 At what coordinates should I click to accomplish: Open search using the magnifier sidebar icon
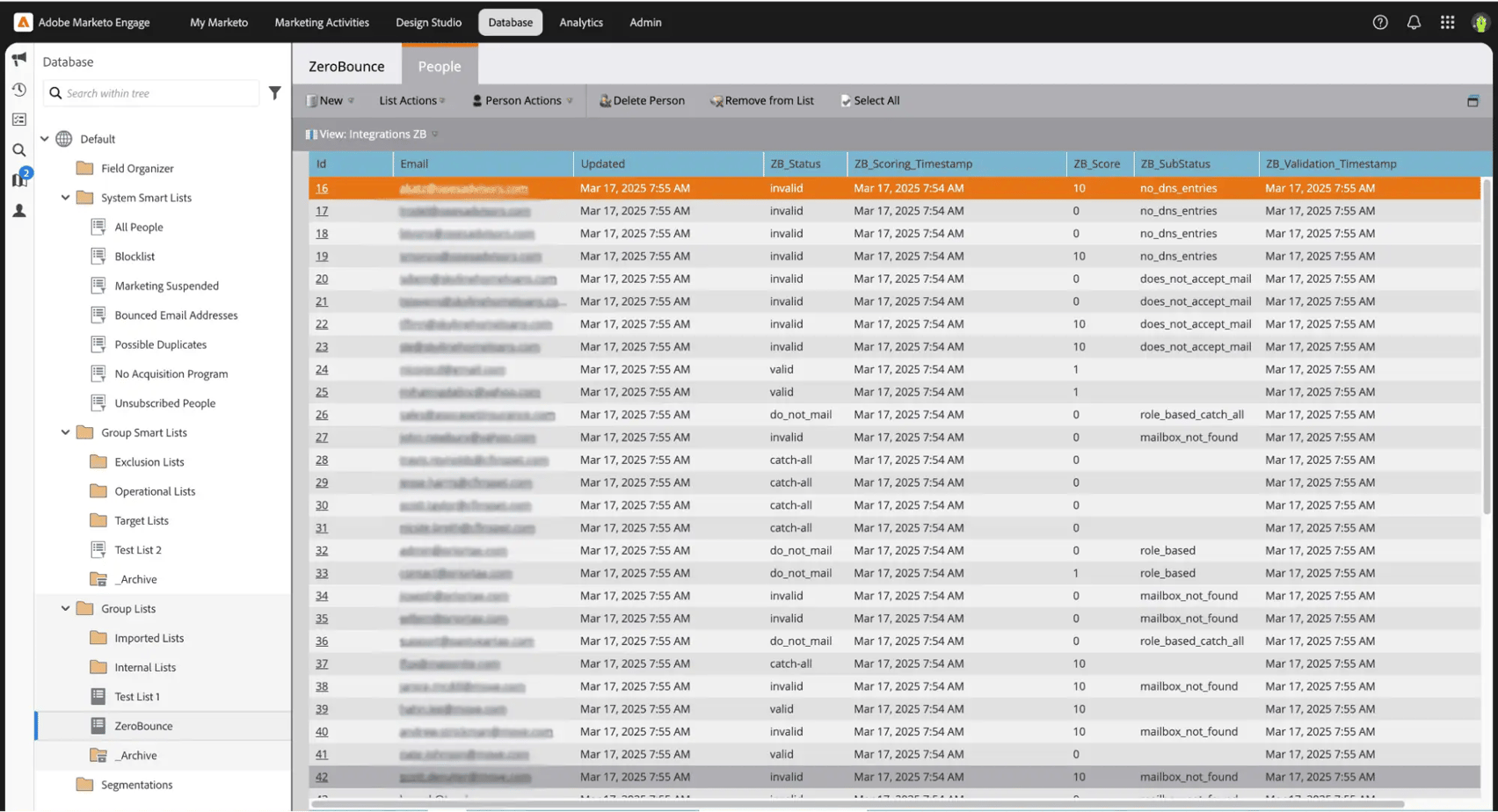tap(18, 149)
